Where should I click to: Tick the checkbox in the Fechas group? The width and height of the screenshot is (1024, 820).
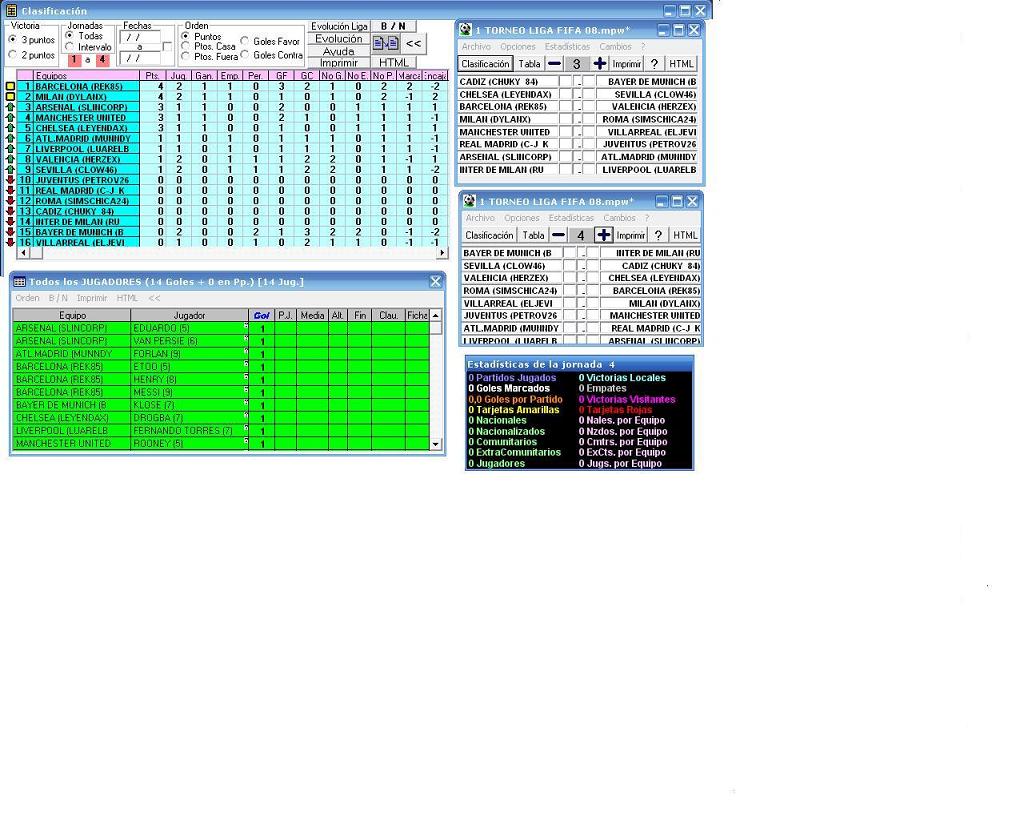pos(167,47)
